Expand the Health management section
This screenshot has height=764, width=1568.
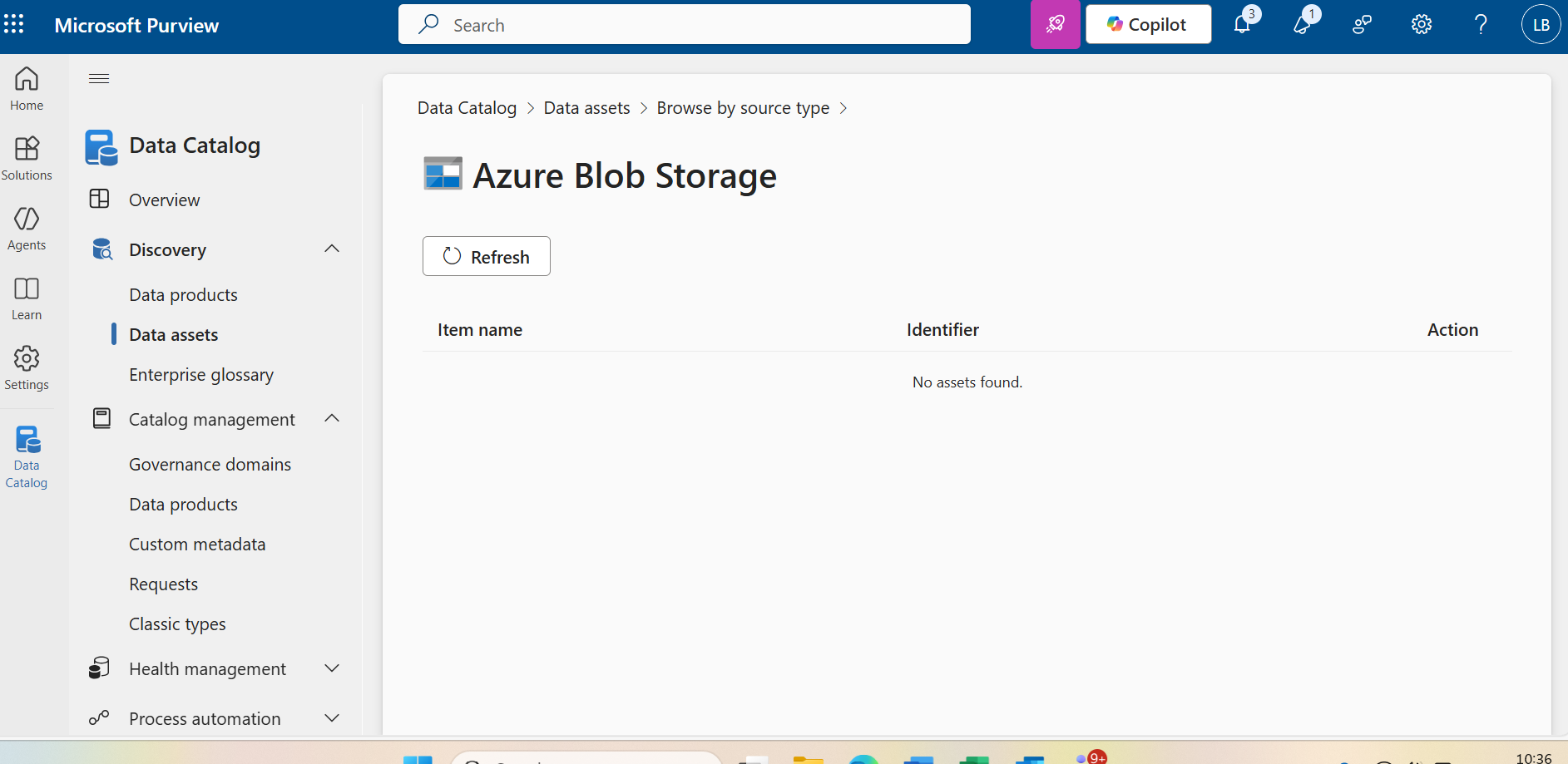[331, 668]
